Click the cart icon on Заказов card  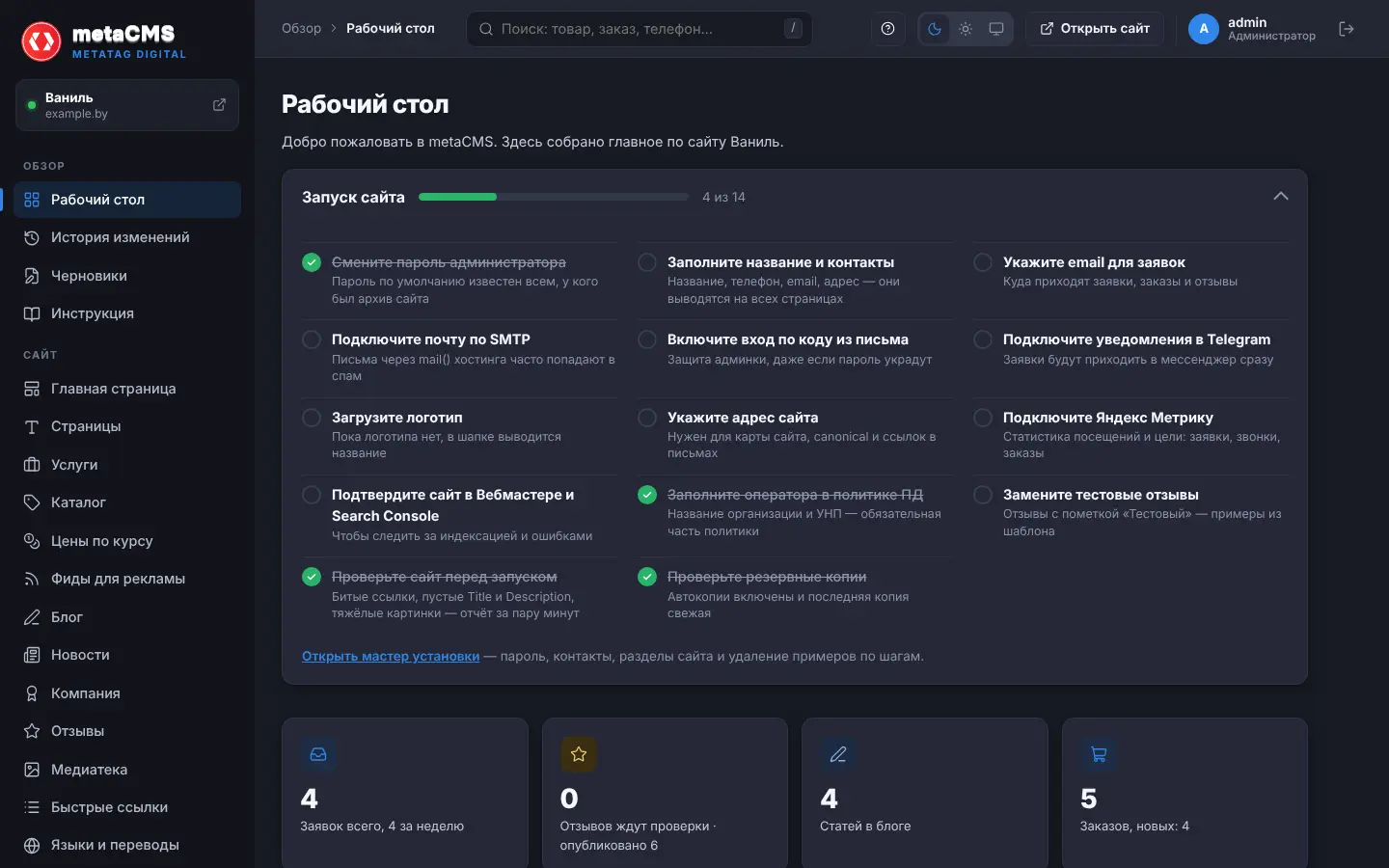pyautogui.click(x=1099, y=754)
